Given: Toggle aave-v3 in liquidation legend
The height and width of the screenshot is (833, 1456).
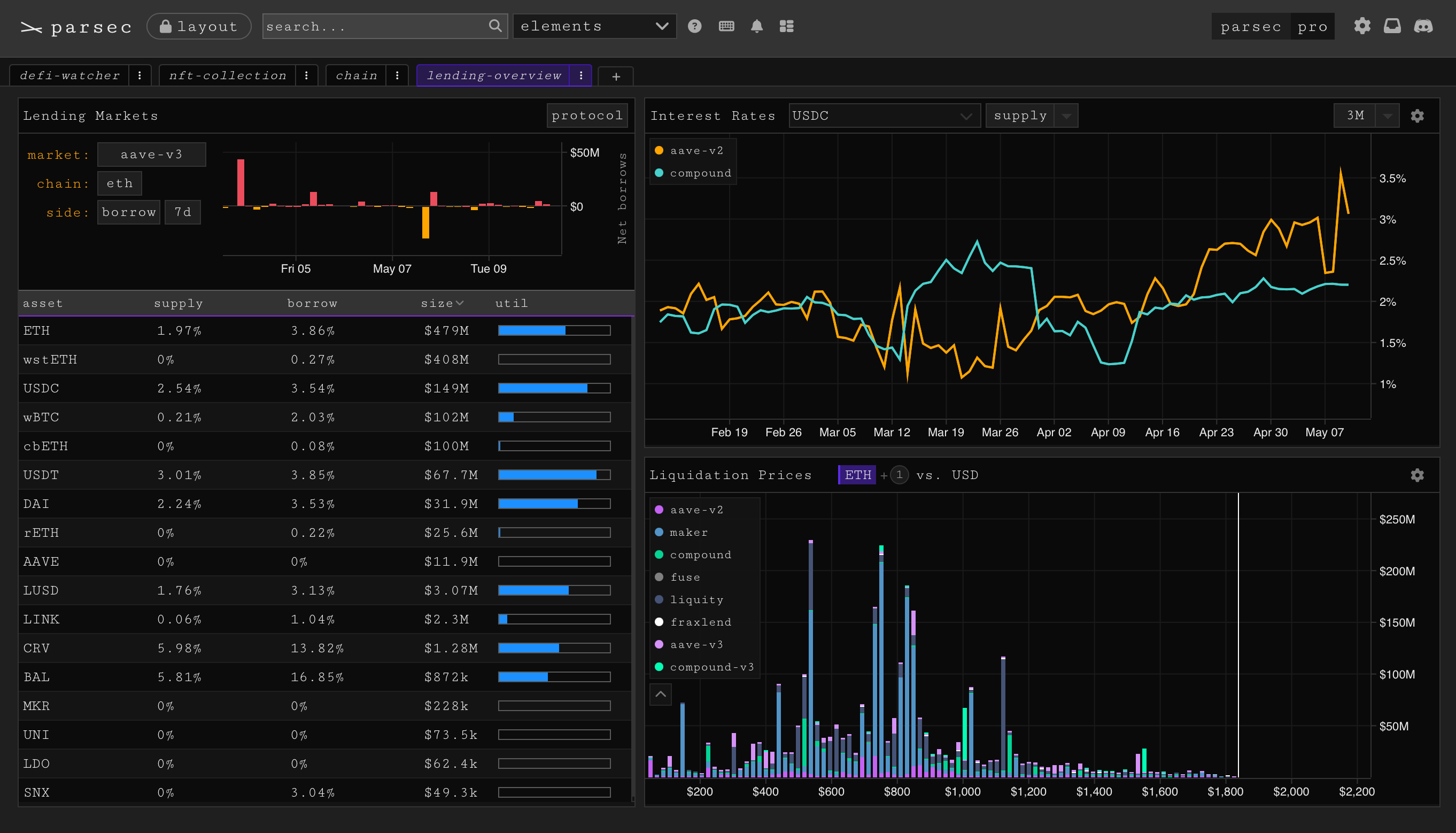Looking at the screenshot, I should pos(690,645).
